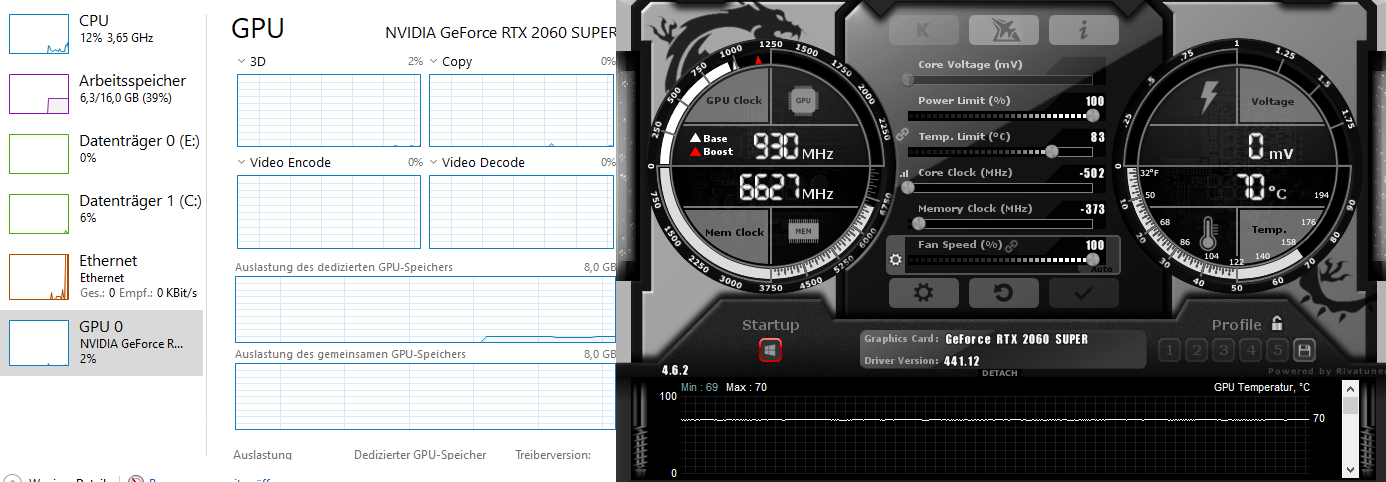This screenshot has width=1386, height=482.
Task: Expand the 3D engine dropdown in Task Manager
Action: [x=241, y=62]
